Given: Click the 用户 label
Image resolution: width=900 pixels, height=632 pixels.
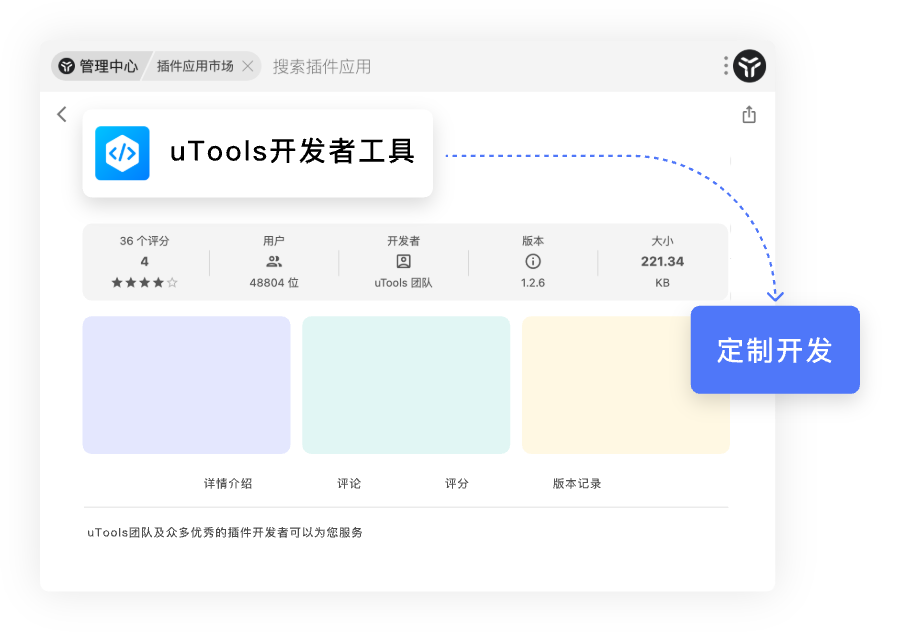Looking at the screenshot, I should [274, 241].
